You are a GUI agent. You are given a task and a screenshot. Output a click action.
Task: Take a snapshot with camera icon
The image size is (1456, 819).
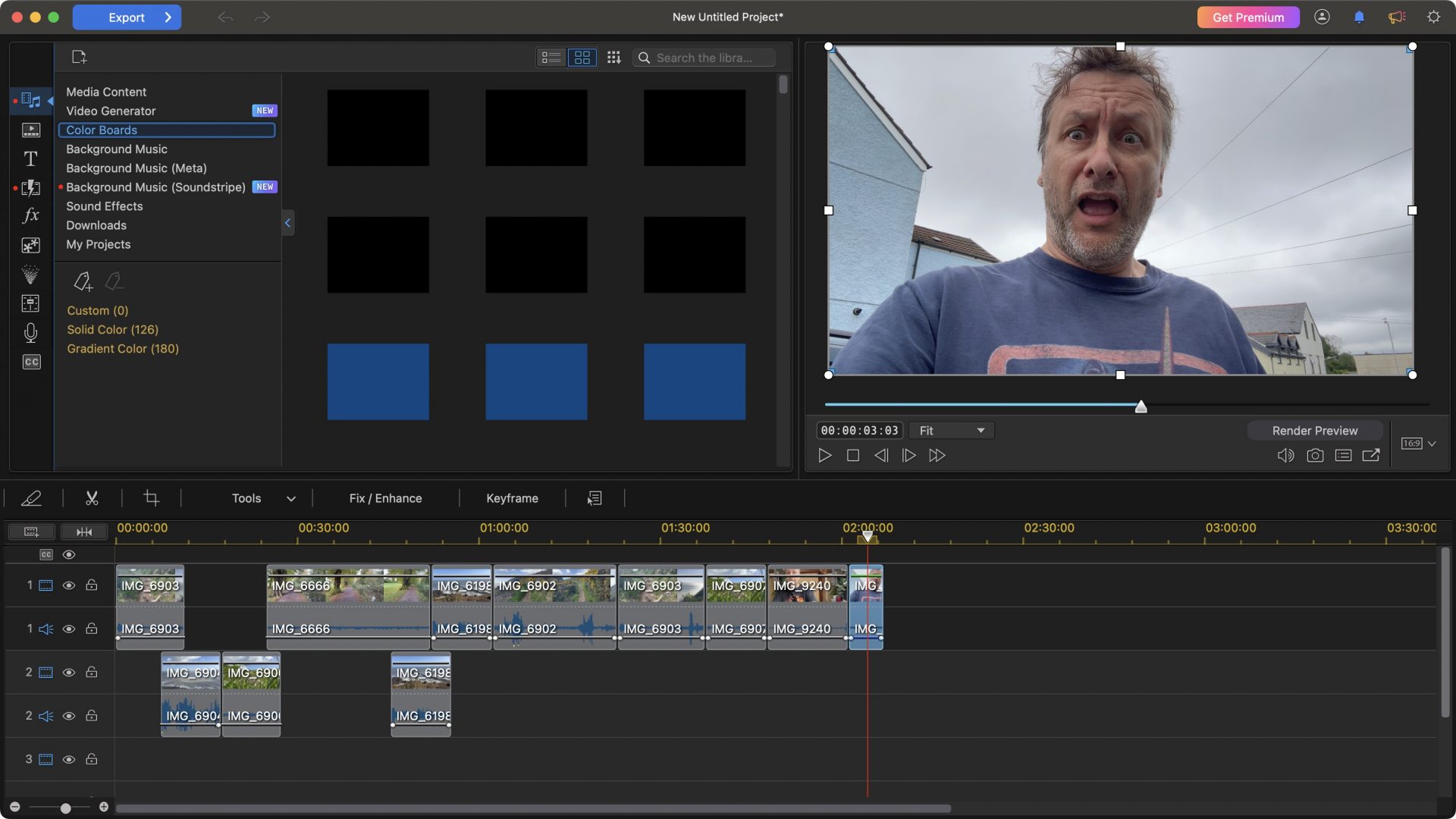coord(1315,456)
